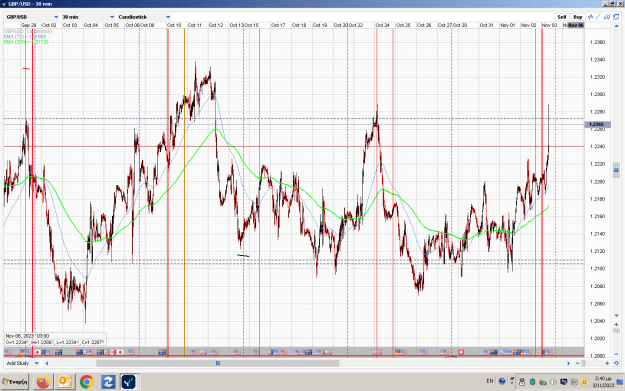Click time scrollbar right arrow
625x391 pixels.
[x=568, y=363]
